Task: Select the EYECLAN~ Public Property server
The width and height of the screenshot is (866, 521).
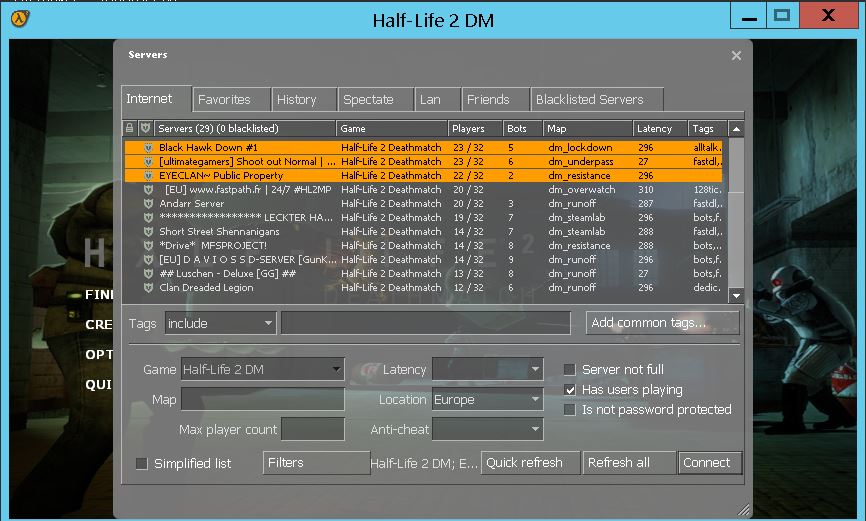Action: tap(423, 176)
